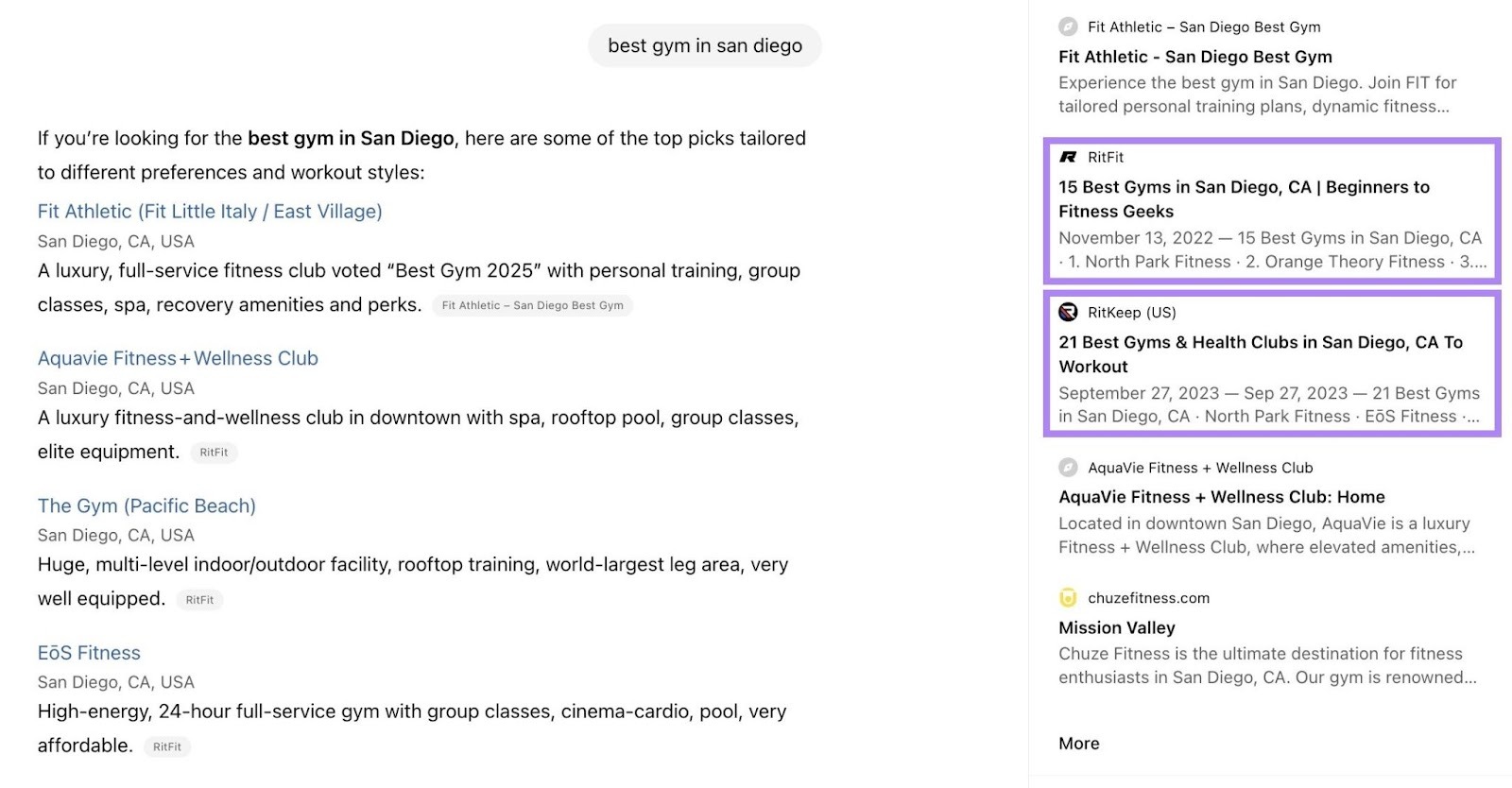1512x788 pixels.
Task: Click RitFit citation chip after 'affordable'
Action: coord(167,746)
